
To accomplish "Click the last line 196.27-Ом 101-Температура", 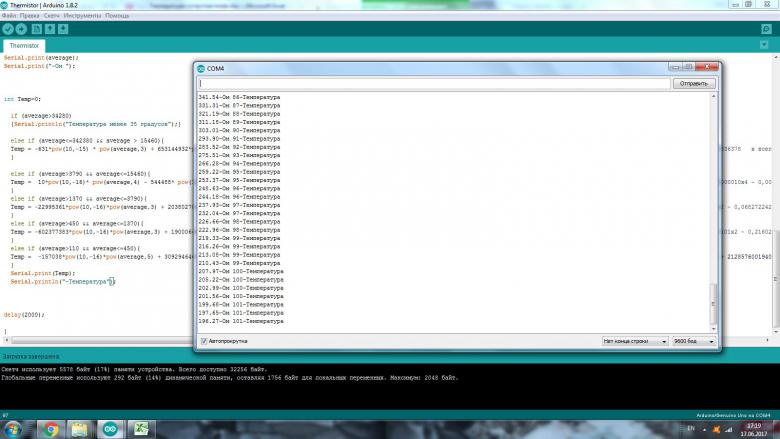I will tap(241, 321).
